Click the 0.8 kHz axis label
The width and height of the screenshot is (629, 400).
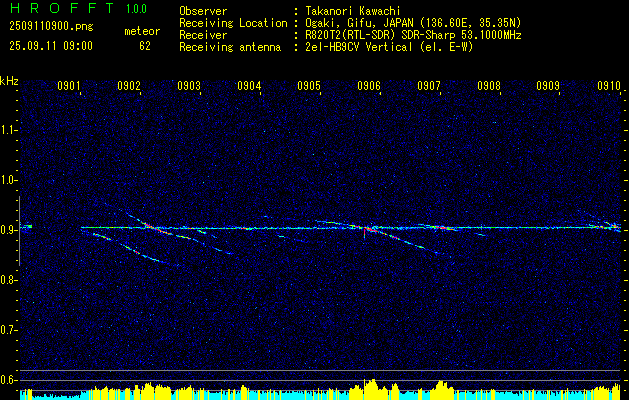tap(8, 280)
